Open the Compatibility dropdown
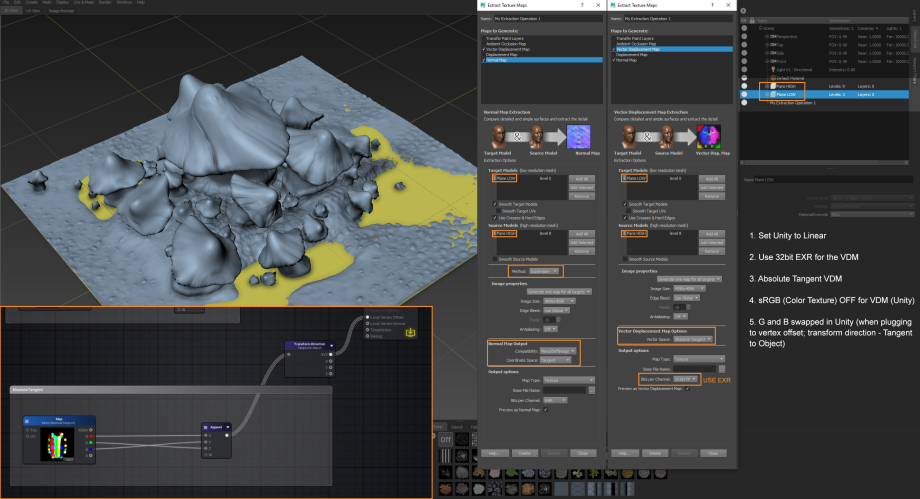The image size is (920, 499). [x=557, y=351]
